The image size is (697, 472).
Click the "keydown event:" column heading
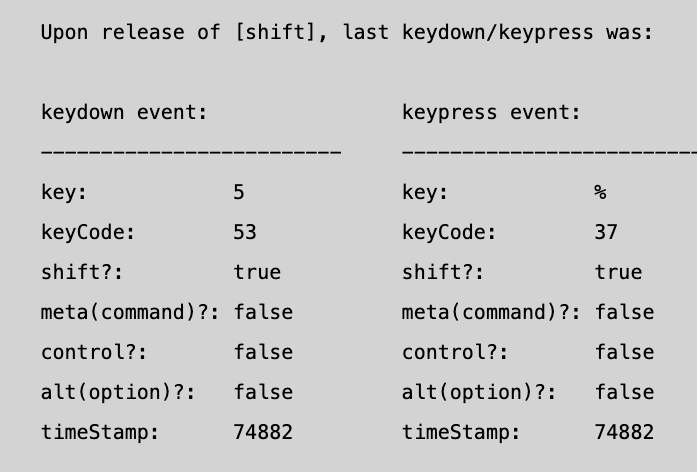pyautogui.click(x=124, y=112)
